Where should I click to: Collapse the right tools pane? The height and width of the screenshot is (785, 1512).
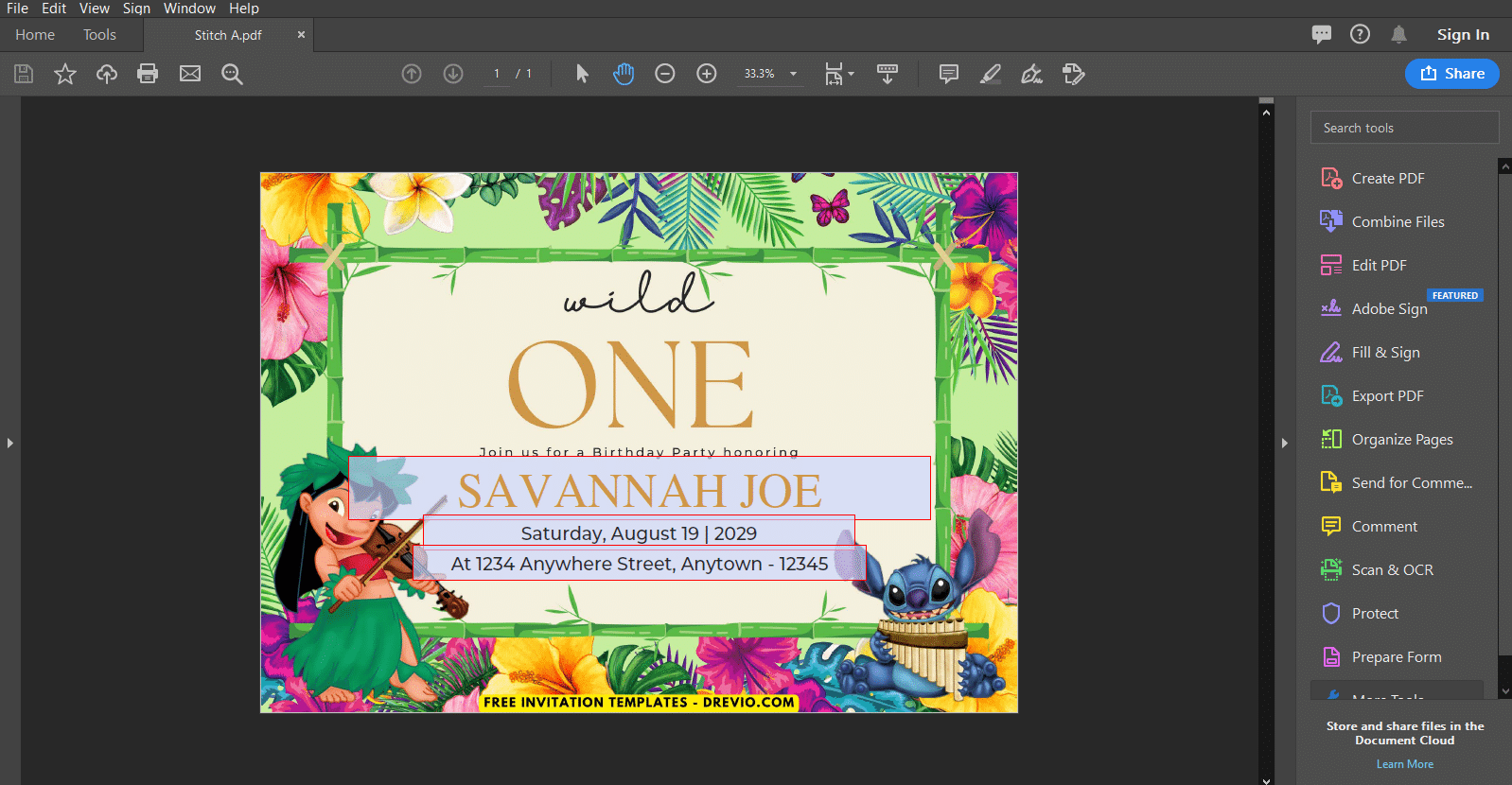pos(1284,443)
